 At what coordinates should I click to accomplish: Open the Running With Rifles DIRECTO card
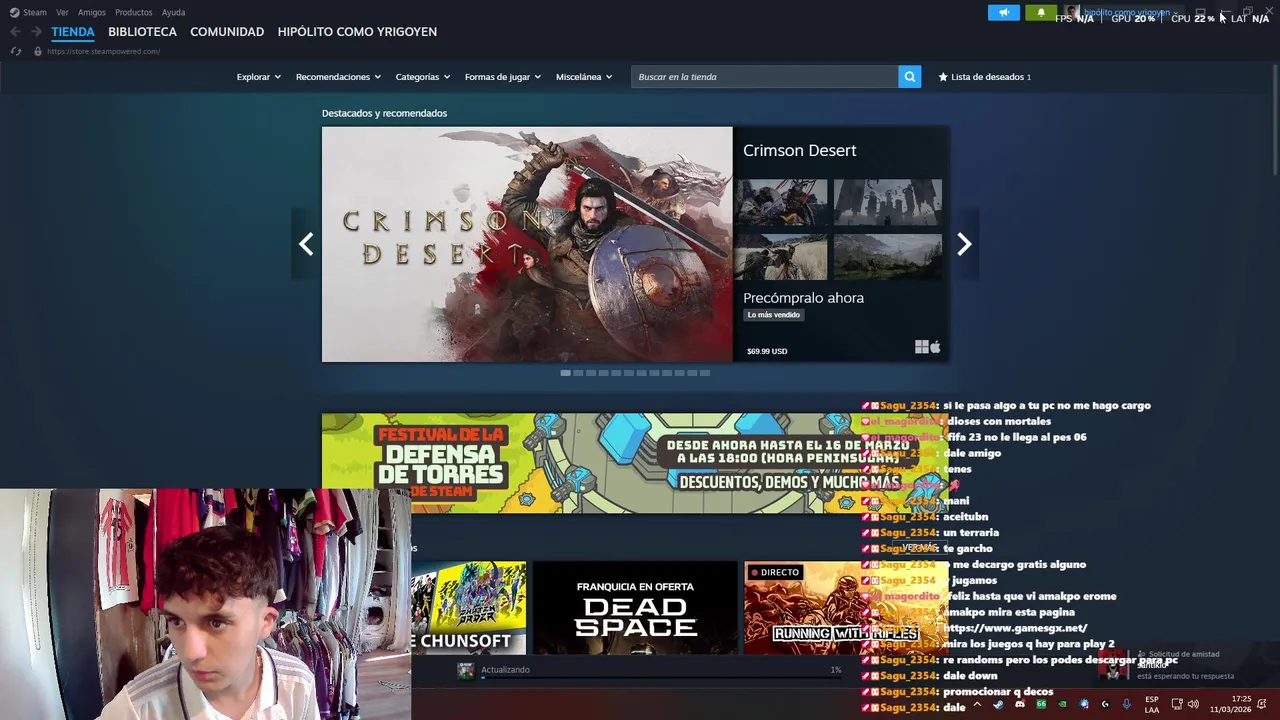[x=845, y=608]
